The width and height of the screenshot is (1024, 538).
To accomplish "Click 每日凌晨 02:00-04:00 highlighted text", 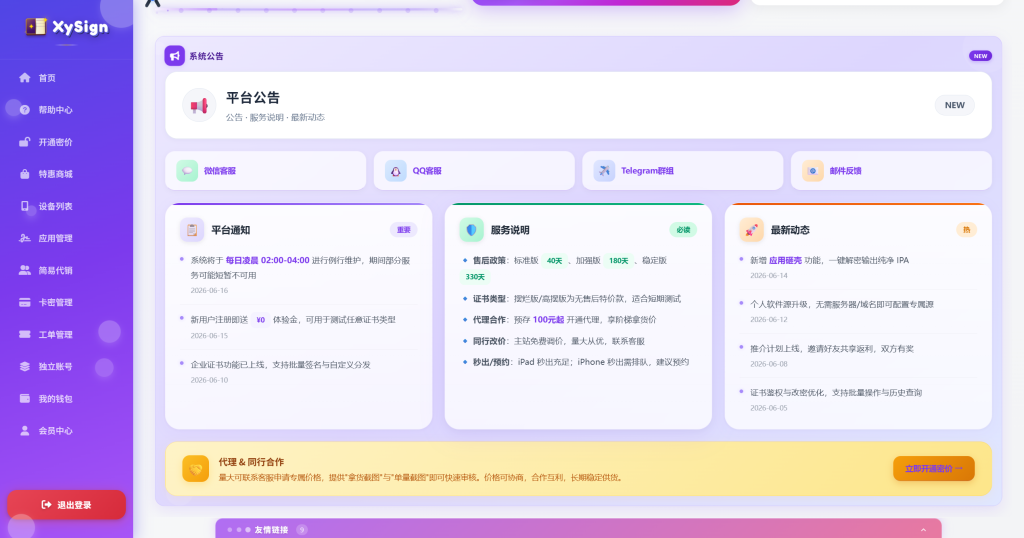I will click(x=267, y=260).
